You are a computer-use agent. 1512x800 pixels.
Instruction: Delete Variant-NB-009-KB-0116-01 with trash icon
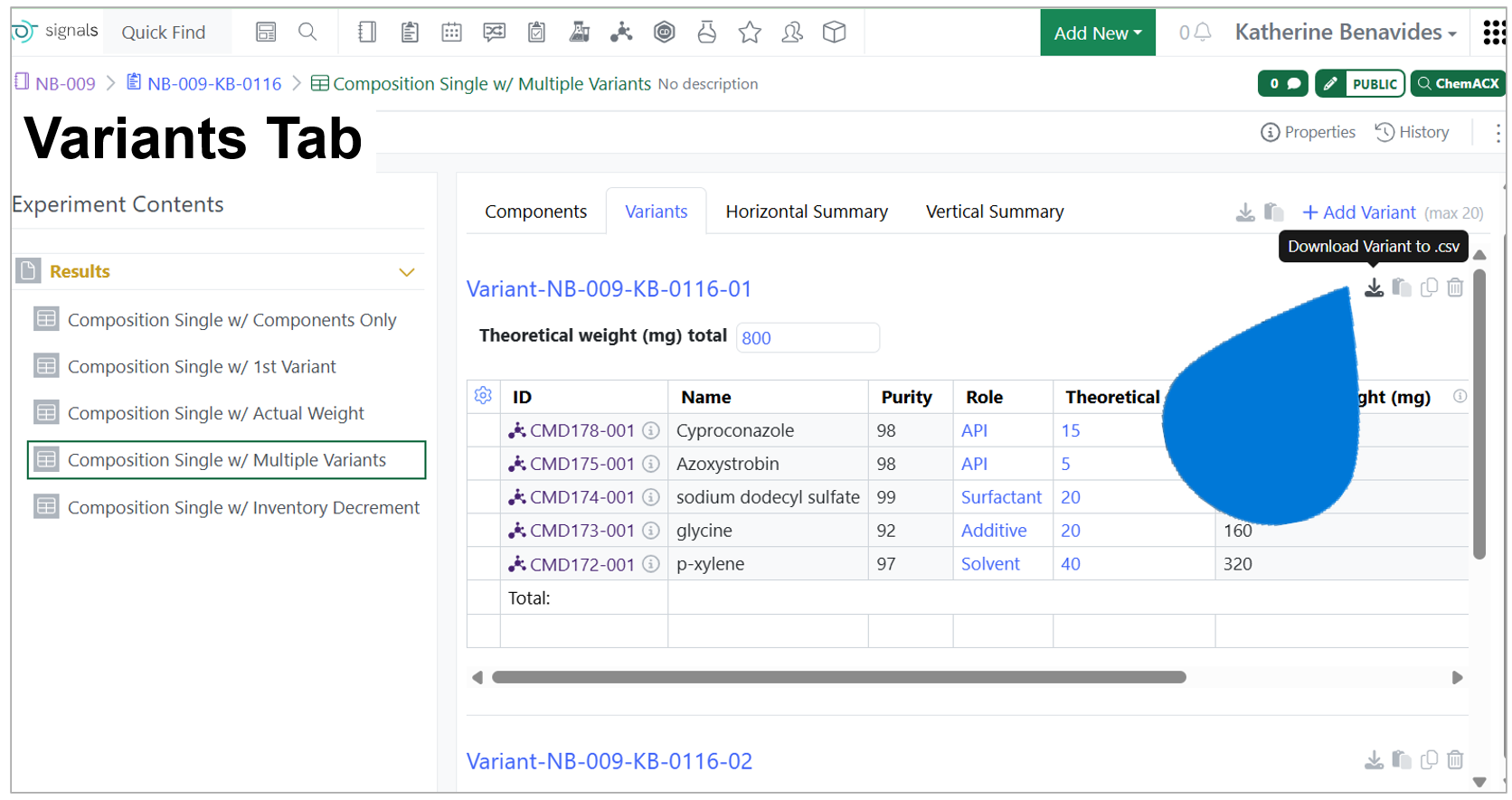[x=1455, y=287]
